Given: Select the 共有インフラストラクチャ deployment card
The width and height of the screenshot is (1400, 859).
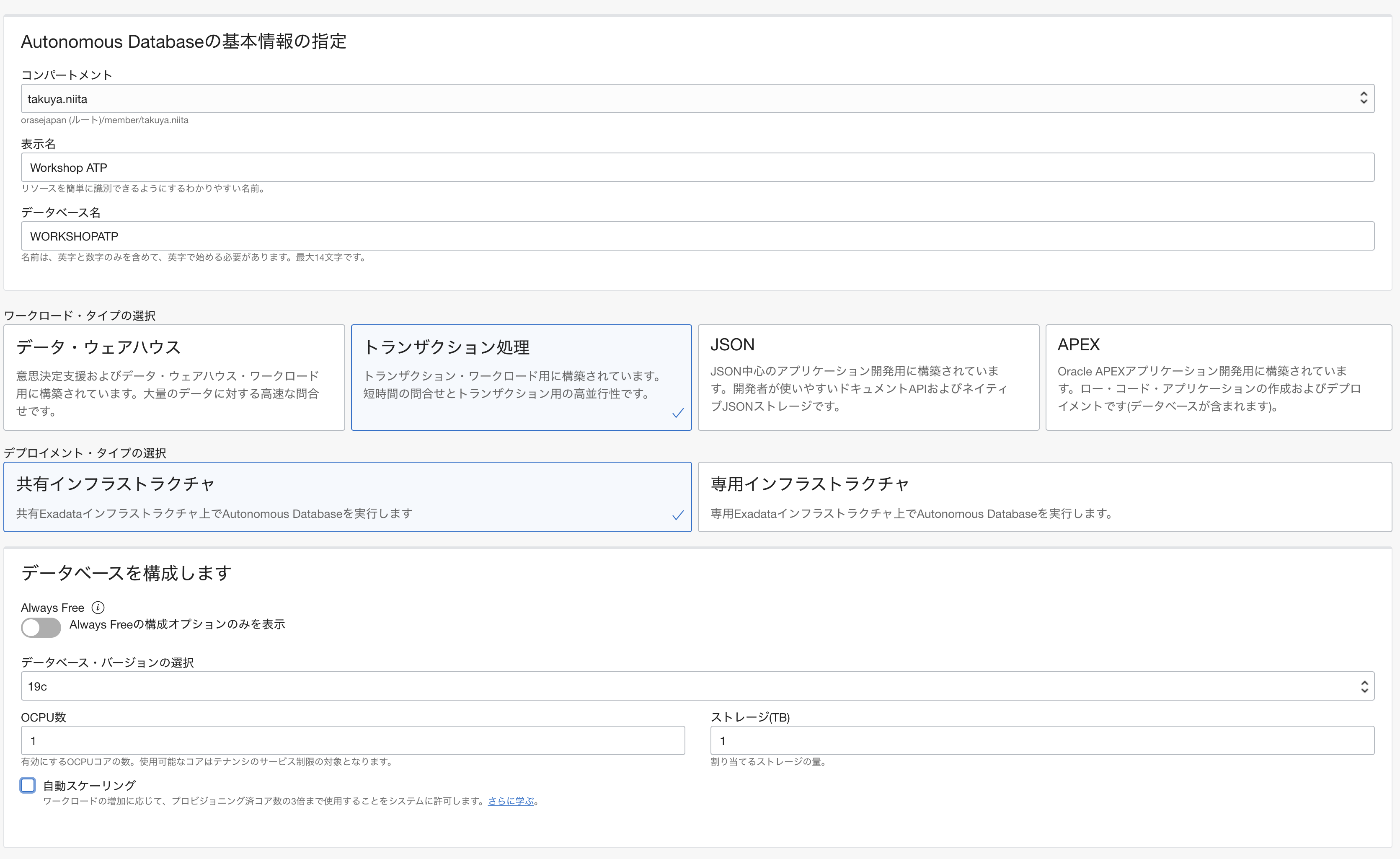Looking at the screenshot, I should click(x=347, y=496).
